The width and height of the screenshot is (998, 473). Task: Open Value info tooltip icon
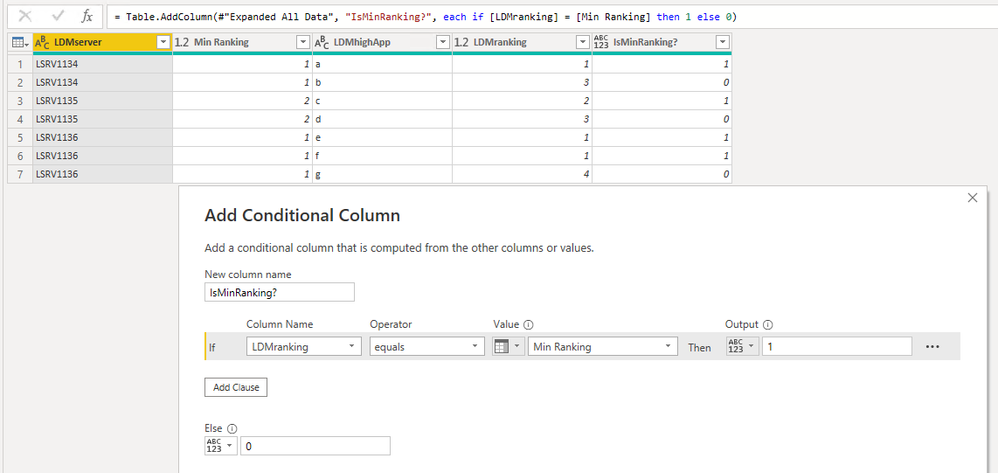click(x=528, y=325)
